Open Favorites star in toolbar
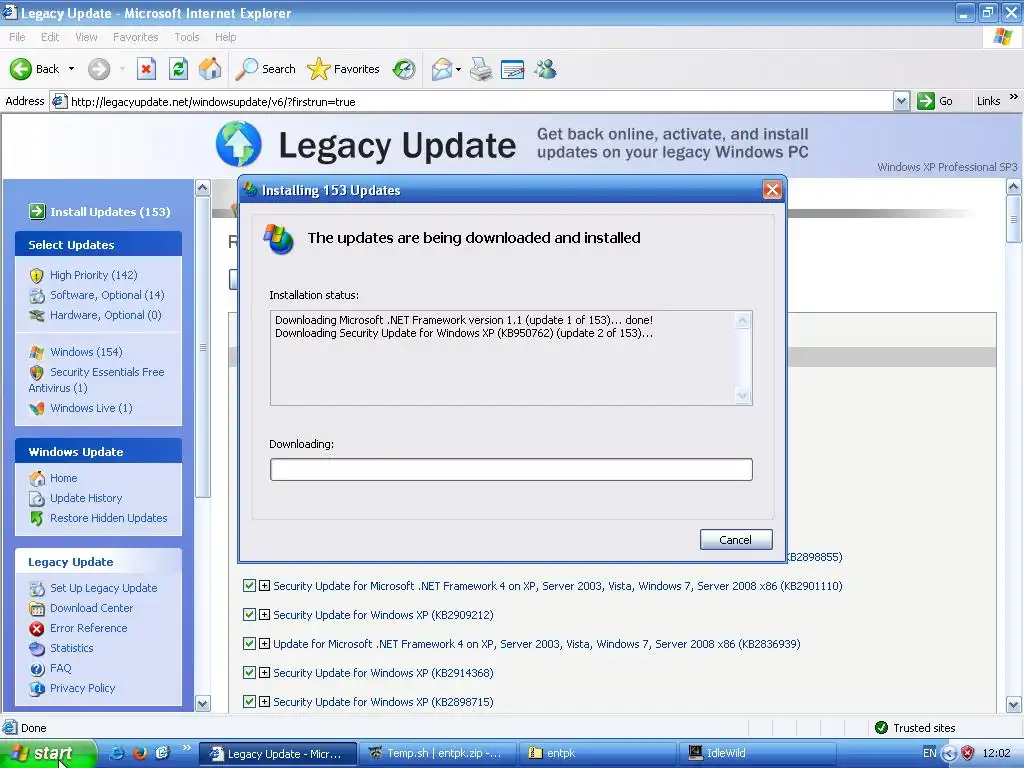 [x=319, y=69]
